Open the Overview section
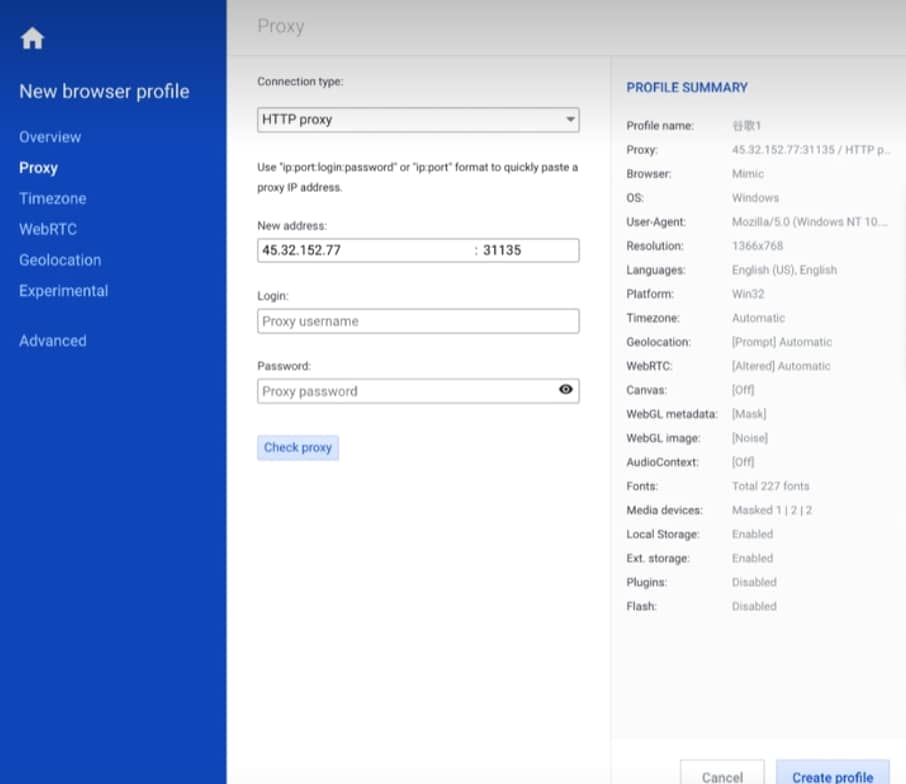The width and height of the screenshot is (906, 784). click(x=50, y=137)
